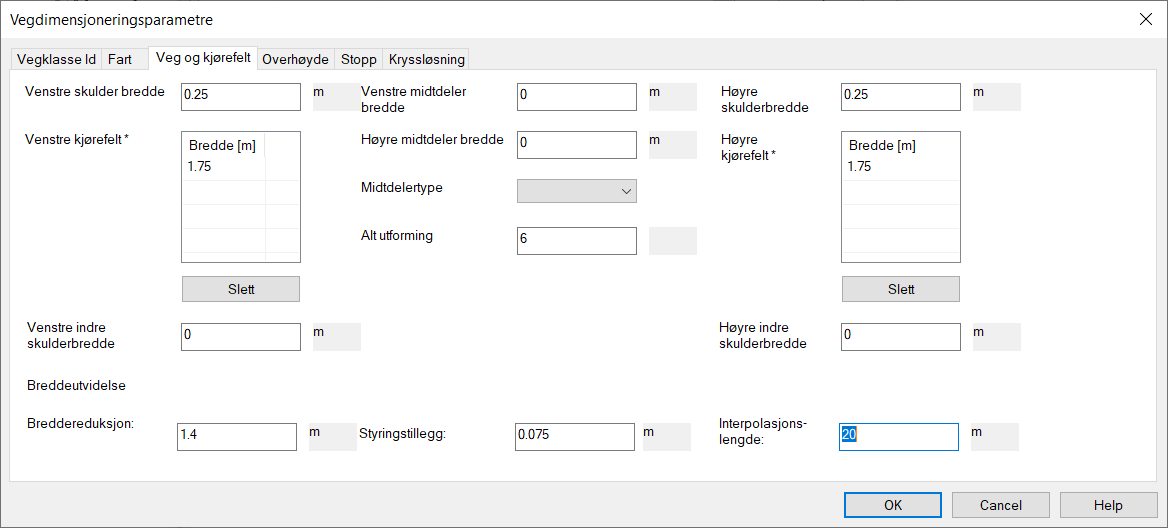Close the Vegdimensjoneringsparametre dialog window
Image resolution: width=1168 pixels, height=528 pixels.
(1144, 19)
